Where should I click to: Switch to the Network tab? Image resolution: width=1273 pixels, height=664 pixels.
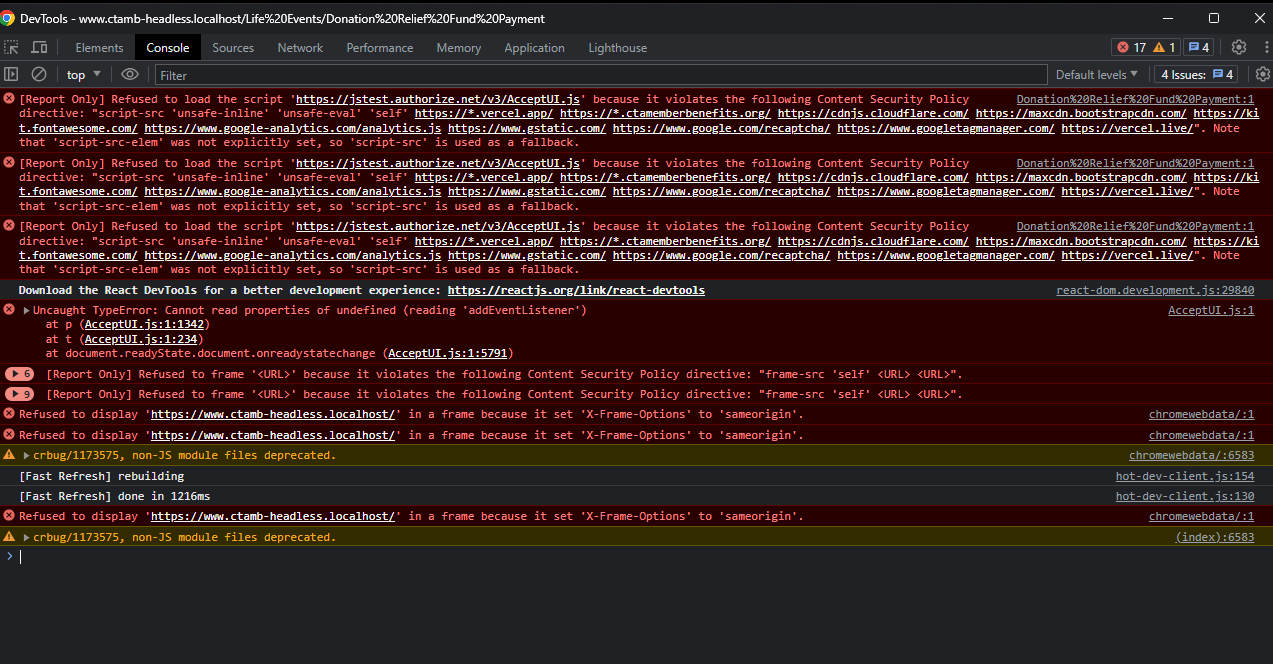tap(300, 47)
